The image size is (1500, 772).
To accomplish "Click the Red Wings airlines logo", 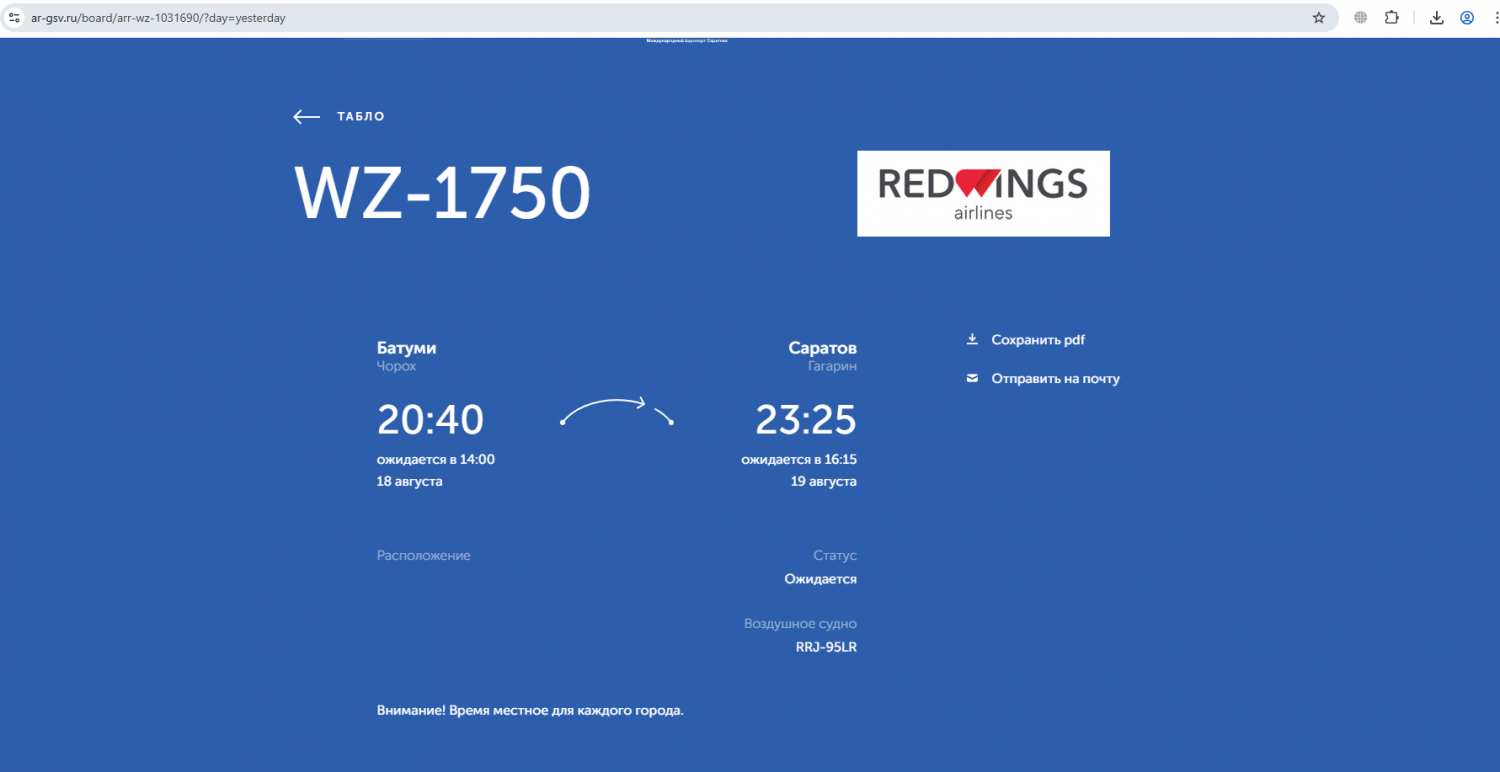I will [x=983, y=193].
